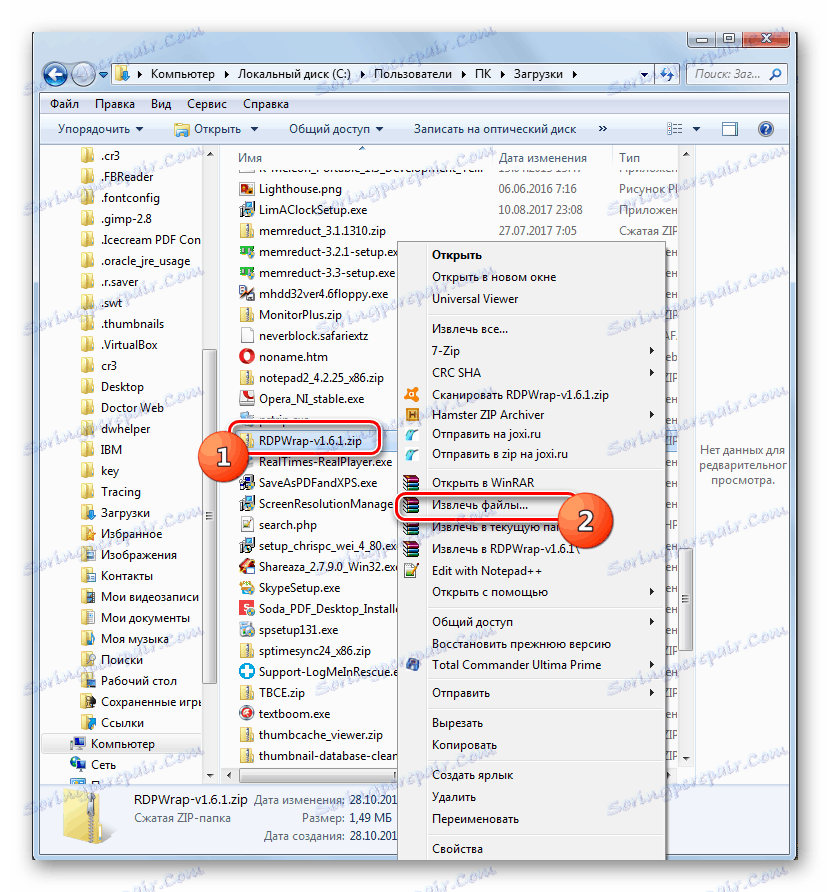This screenshot has width=830, height=892.
Task: Click the Back navigation arrow
Action: click(56, 75)
